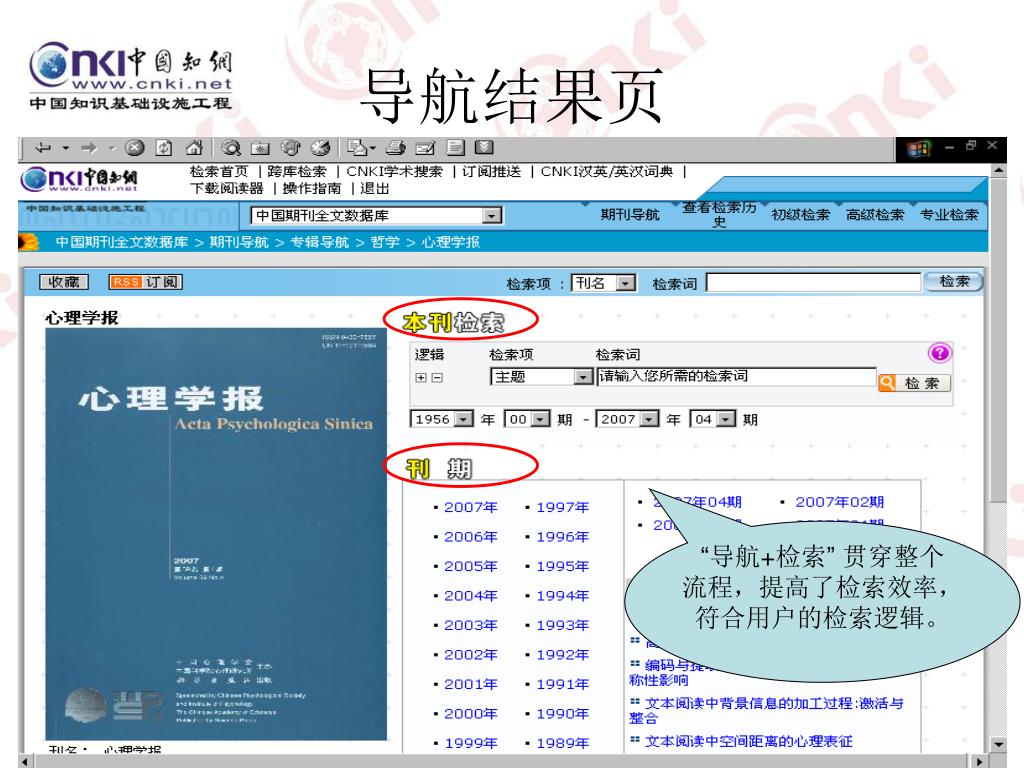Viewport: 1024px width, 768px height.
Task: Click the last toolbar icon with down arrows
Action: click(x=484, y=148)
